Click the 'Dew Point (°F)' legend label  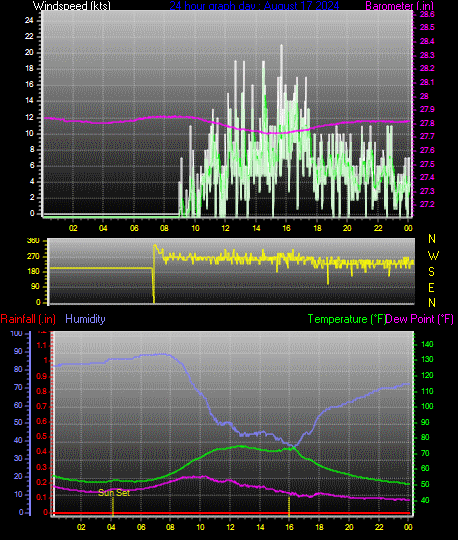click(419, 319)
